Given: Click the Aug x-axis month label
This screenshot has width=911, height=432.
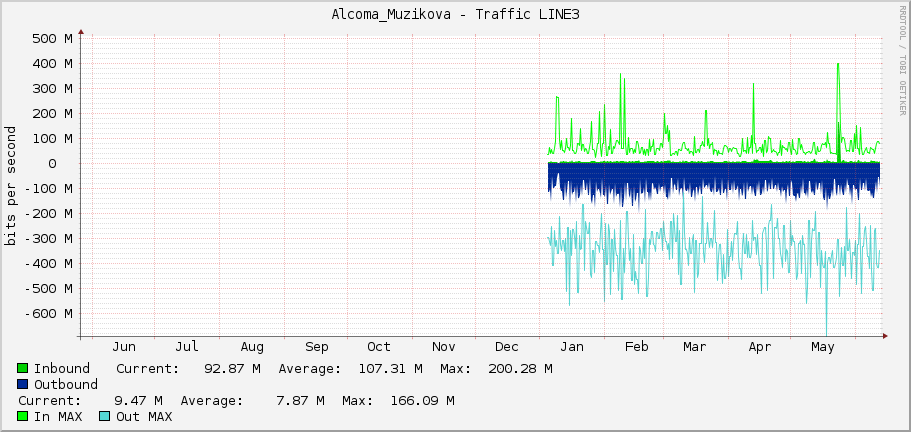Looking at the screenshot, I should coord(252,347).
